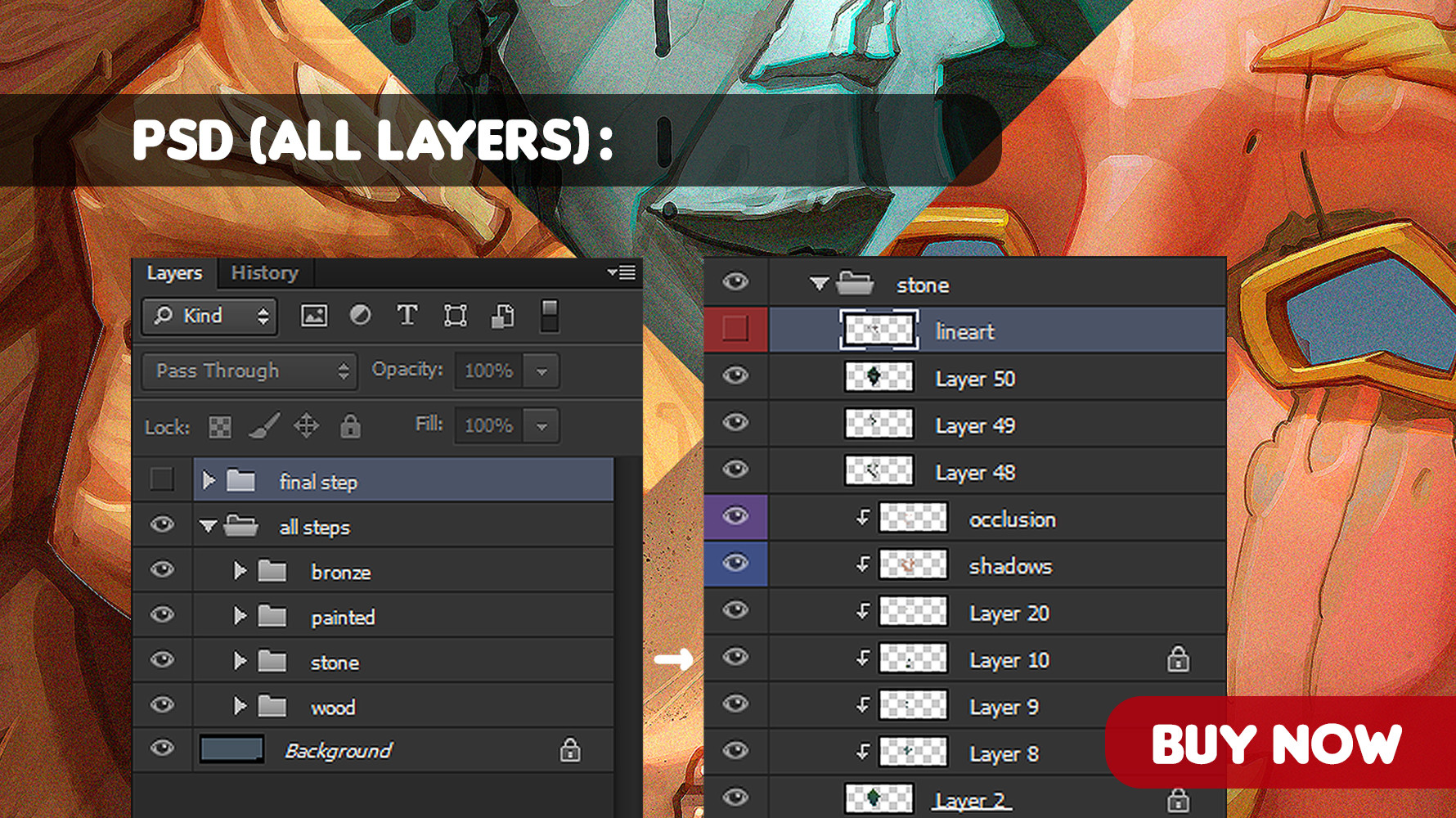Open the Kind filter dropdown

tap(209, 317)
